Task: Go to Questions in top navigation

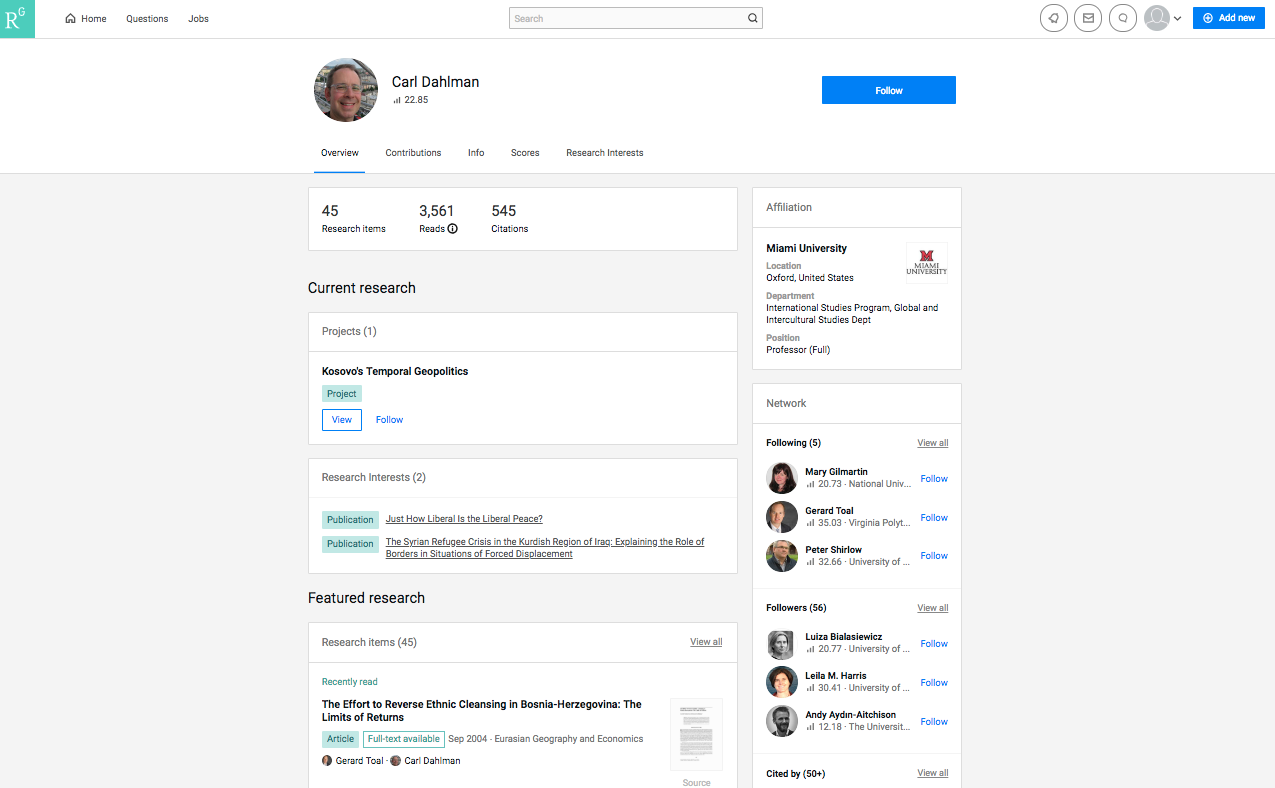Action: coord(147,19)
